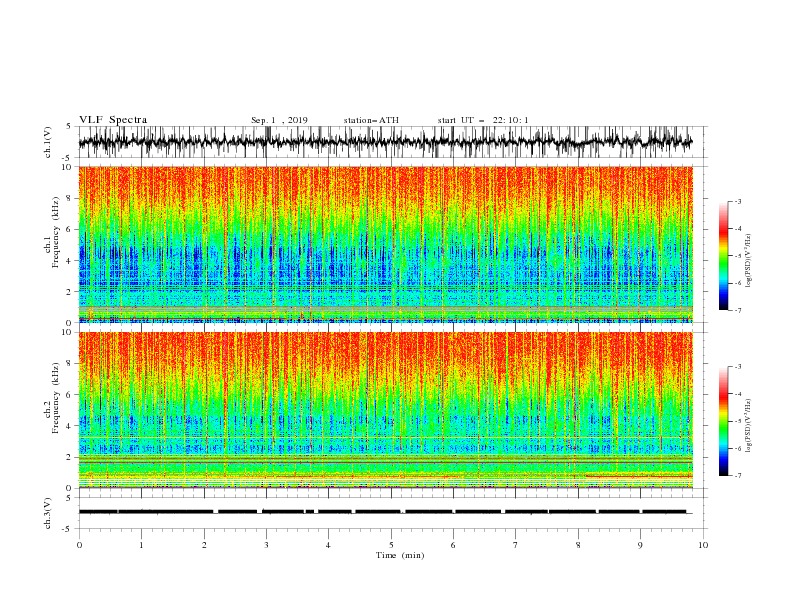
Task: Click the "-3" tick on ch.1 colorbar
Action: coord(737,201)
